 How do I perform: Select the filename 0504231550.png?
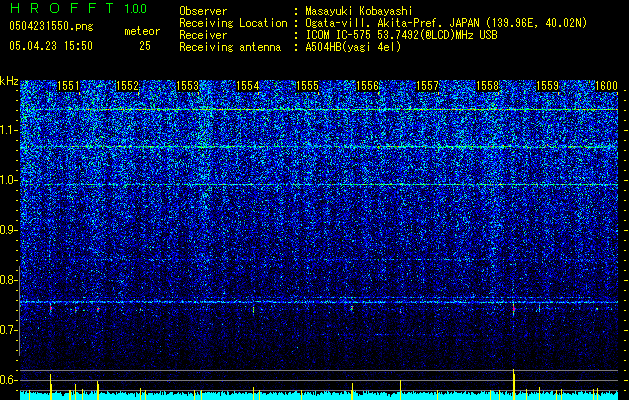click(x=51, y=27)
